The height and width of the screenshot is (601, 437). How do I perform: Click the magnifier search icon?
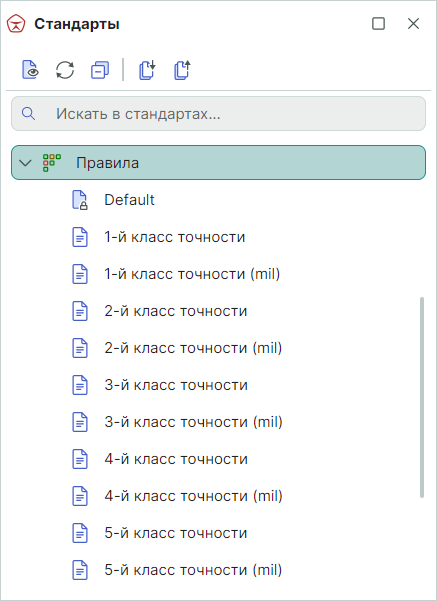pos(28,113)
